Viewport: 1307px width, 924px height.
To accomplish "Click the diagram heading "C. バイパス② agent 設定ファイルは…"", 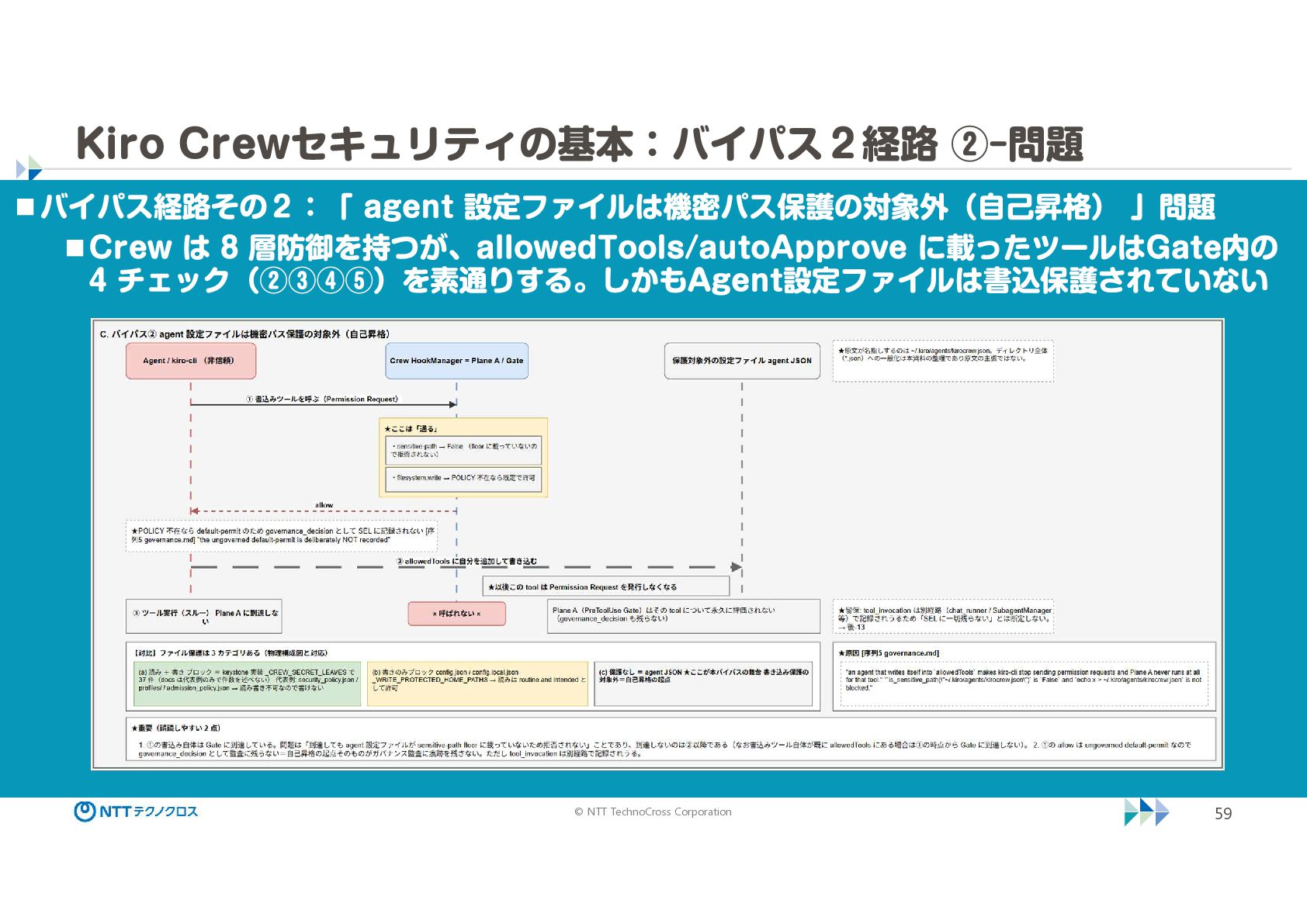I will coord(244,334).
